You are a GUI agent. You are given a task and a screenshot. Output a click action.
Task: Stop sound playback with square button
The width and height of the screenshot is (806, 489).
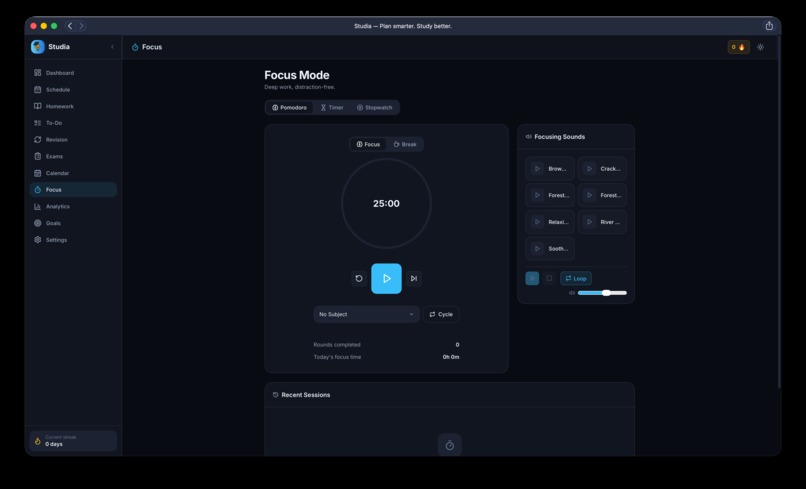pyautogui.click(x=549, y=278)
